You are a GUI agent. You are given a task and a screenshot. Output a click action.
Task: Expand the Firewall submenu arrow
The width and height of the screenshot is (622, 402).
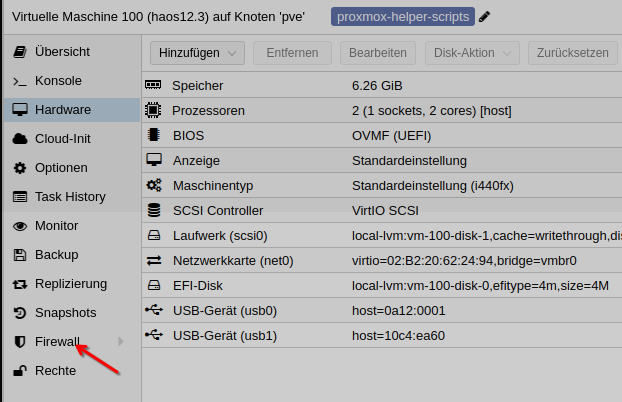[122, 342]
